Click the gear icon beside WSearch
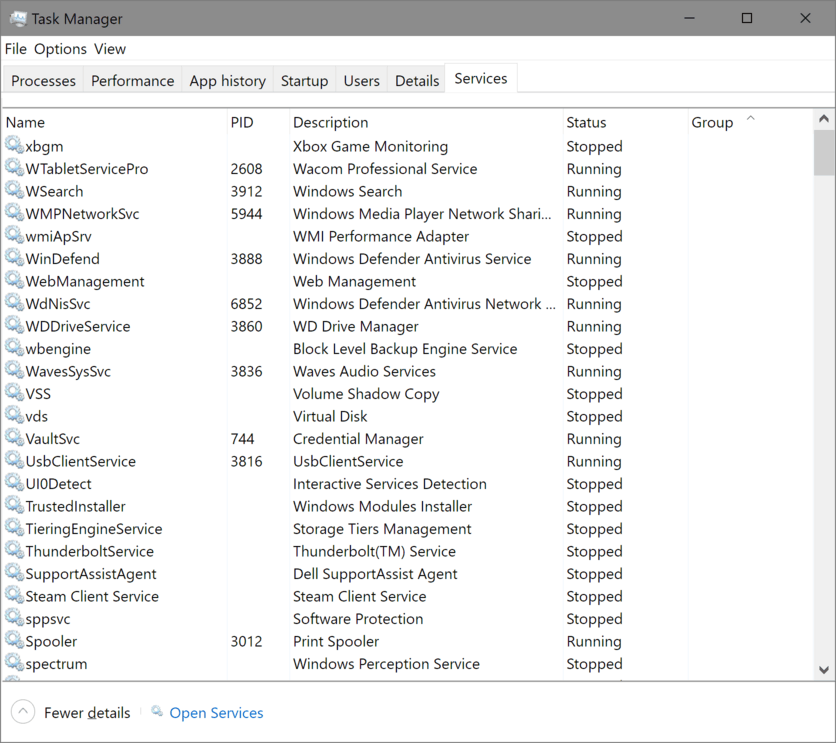 pos(14,190)
